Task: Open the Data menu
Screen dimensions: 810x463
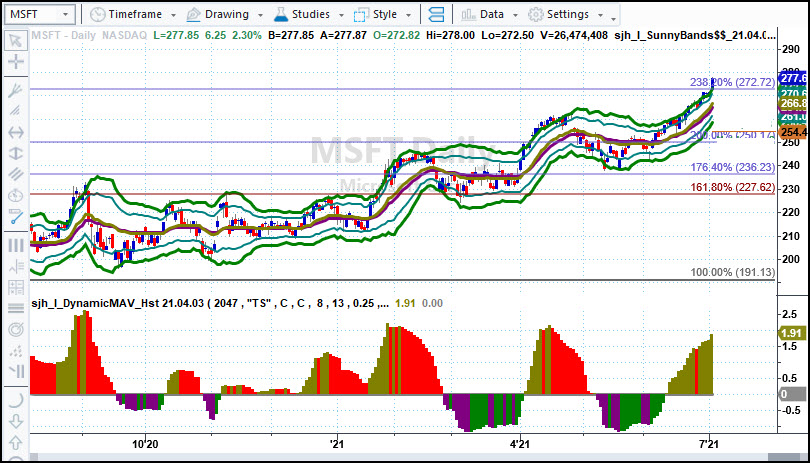Action: [490, 14]
